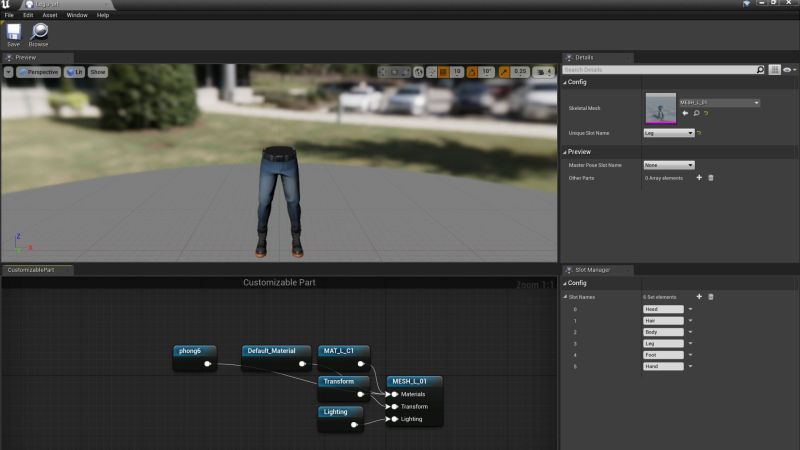Open the grid snap value 10 dropdown
This screenshot has height=450, width=800.
pos(457,72)
